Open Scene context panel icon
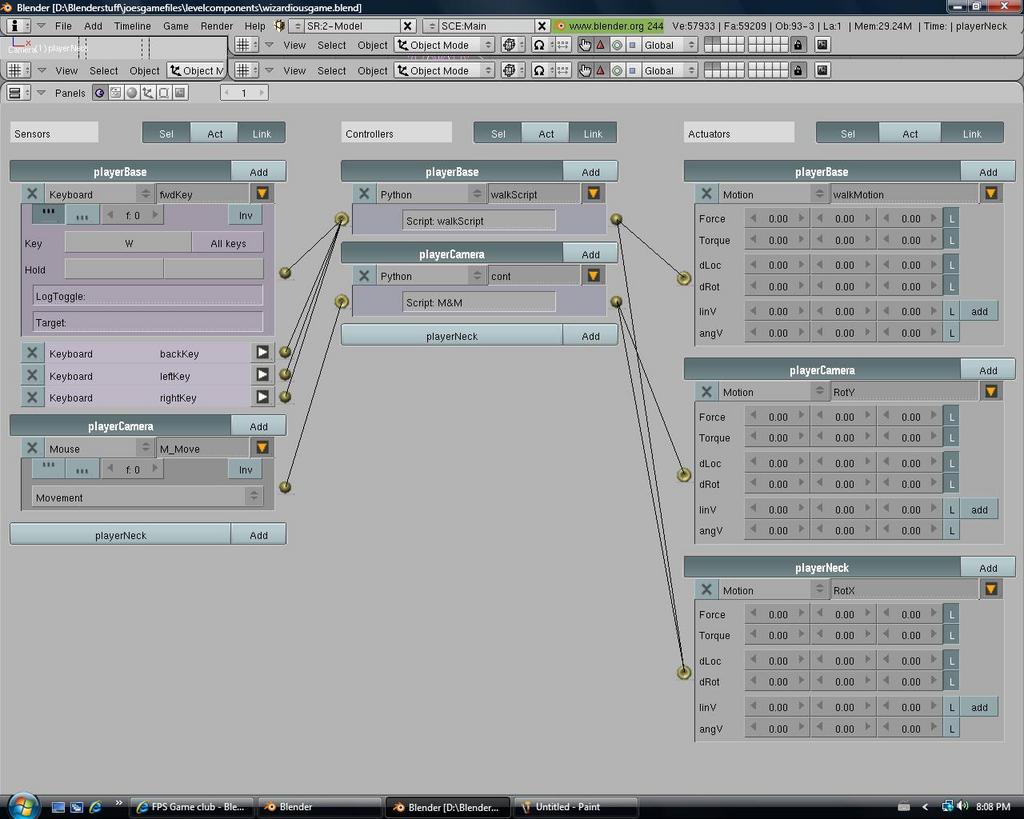1024x819 pixels. (x=180, y=93)
